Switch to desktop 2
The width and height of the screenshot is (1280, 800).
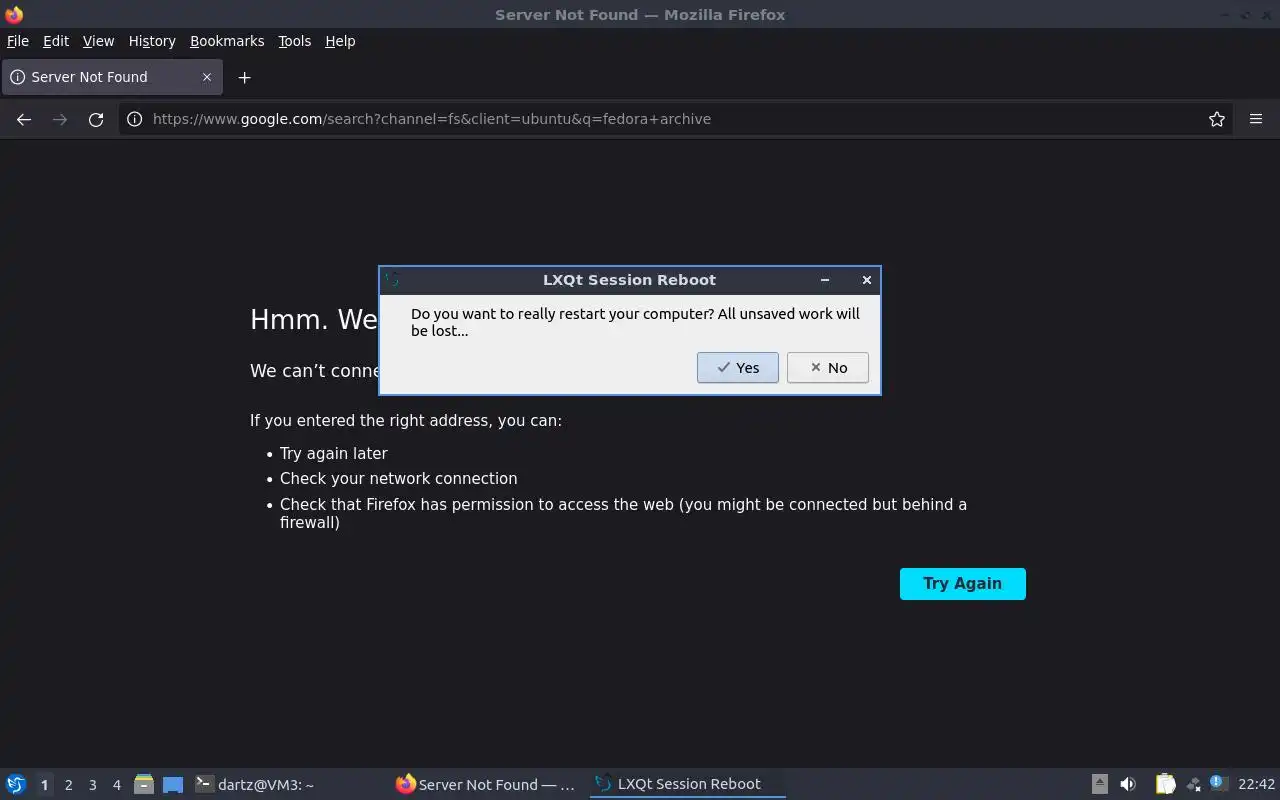point(68,785)
